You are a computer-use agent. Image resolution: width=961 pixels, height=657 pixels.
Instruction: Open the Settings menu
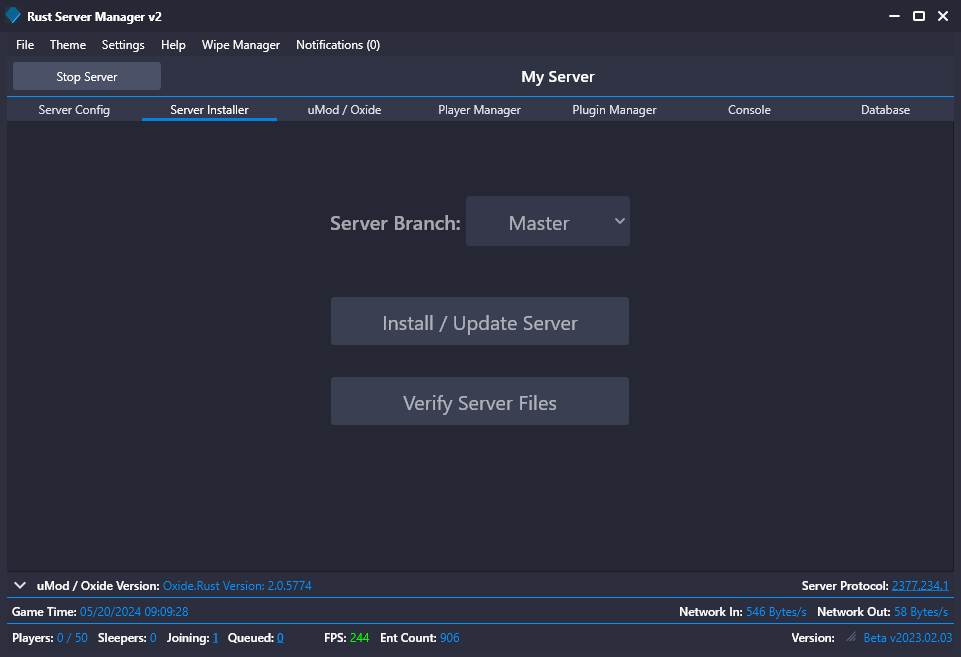123,45
